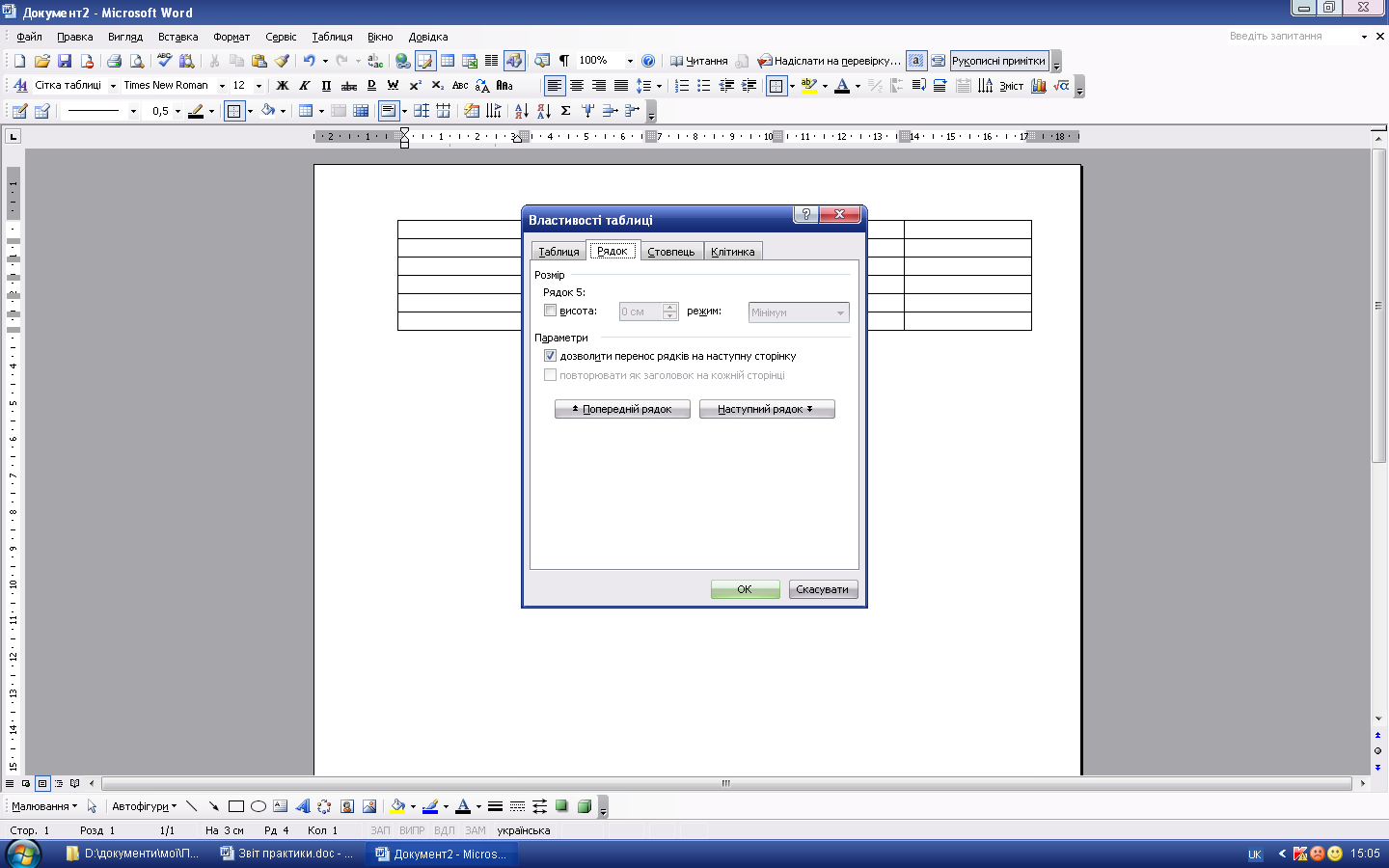The image size is (1389, 868).
Task: Show paragraph marks with the pilcrow icon
Action: [564, 61]
